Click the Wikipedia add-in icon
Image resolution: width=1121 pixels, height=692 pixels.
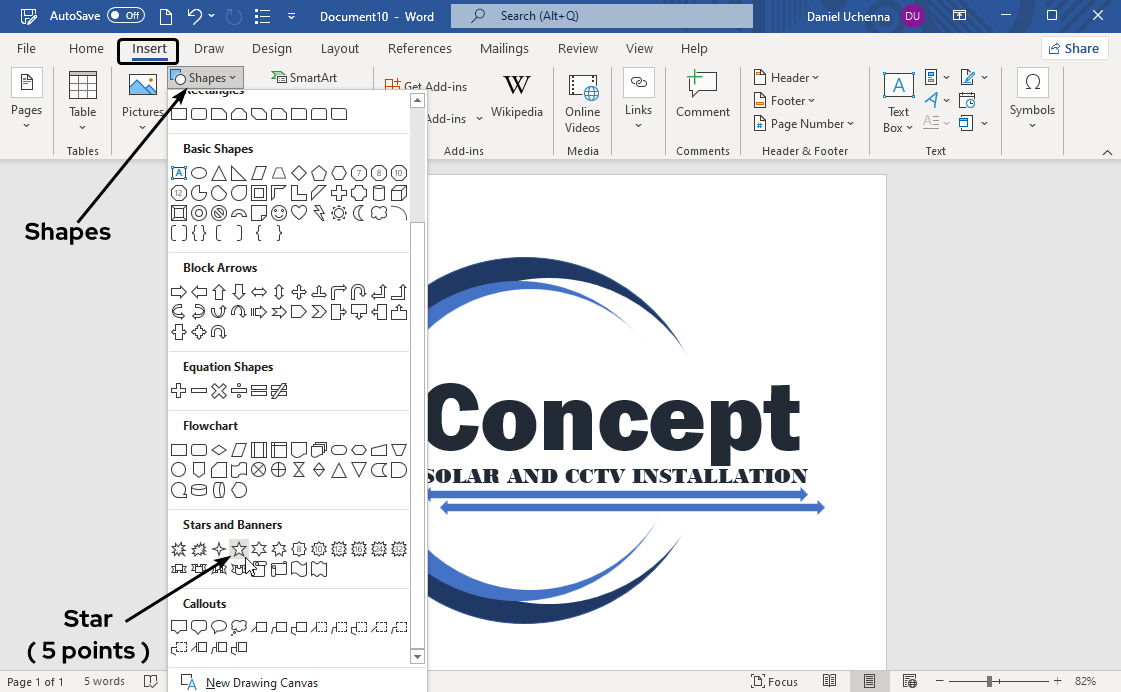click(x=517, y=95)
